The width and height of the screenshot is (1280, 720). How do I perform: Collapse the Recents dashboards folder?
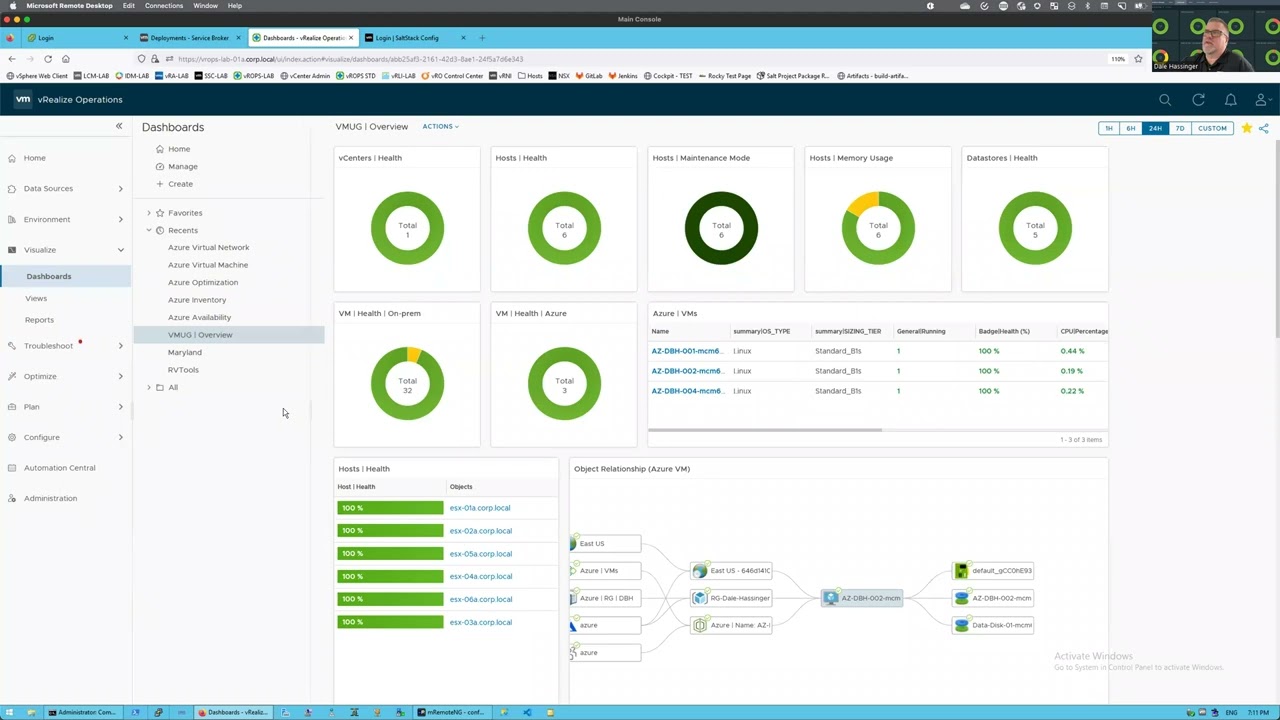click(149, 230)
